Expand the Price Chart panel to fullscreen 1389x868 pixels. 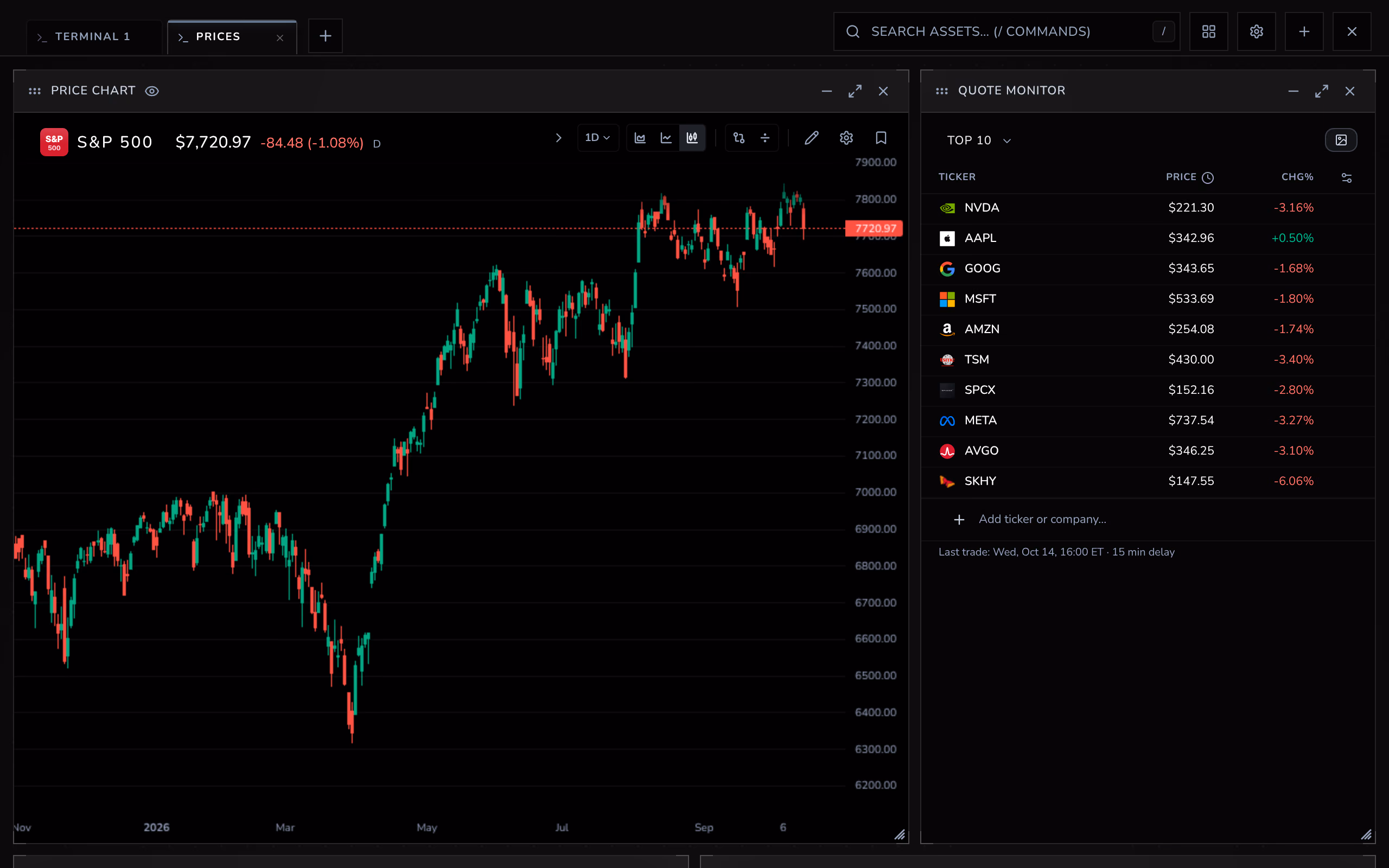[x=855, y=91]
